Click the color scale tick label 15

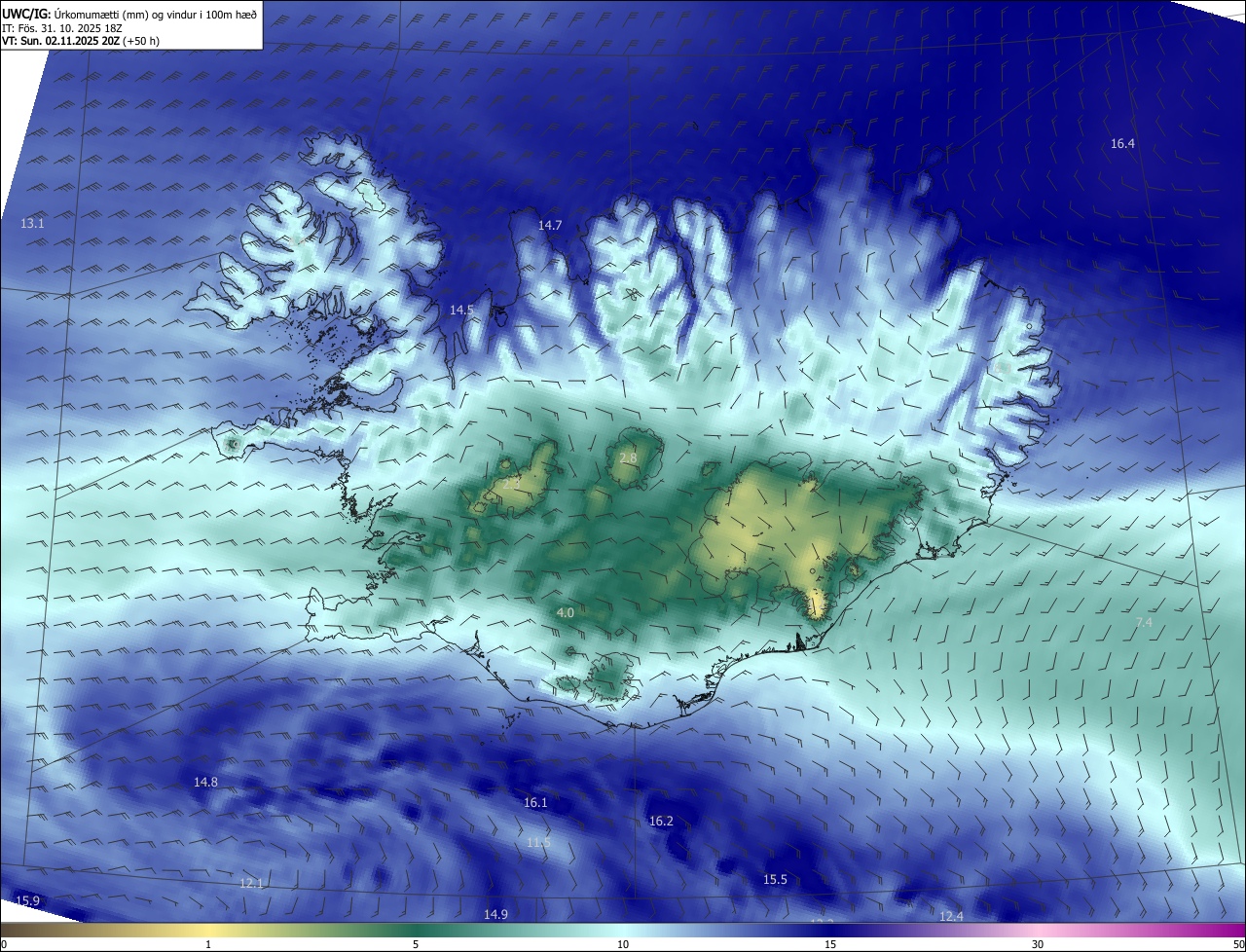pos(830,944)
